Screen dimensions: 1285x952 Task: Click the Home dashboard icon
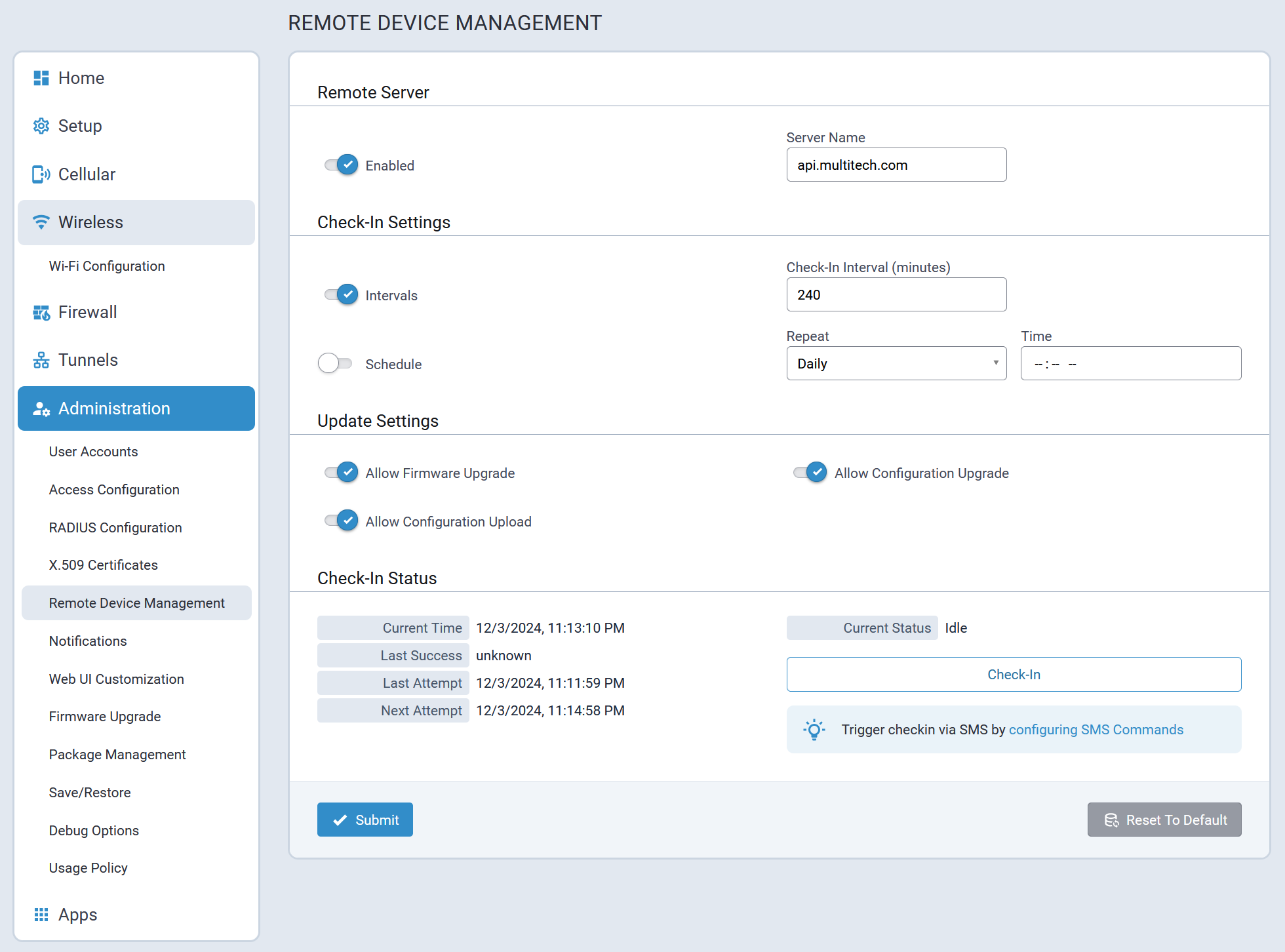pos(41,78)
